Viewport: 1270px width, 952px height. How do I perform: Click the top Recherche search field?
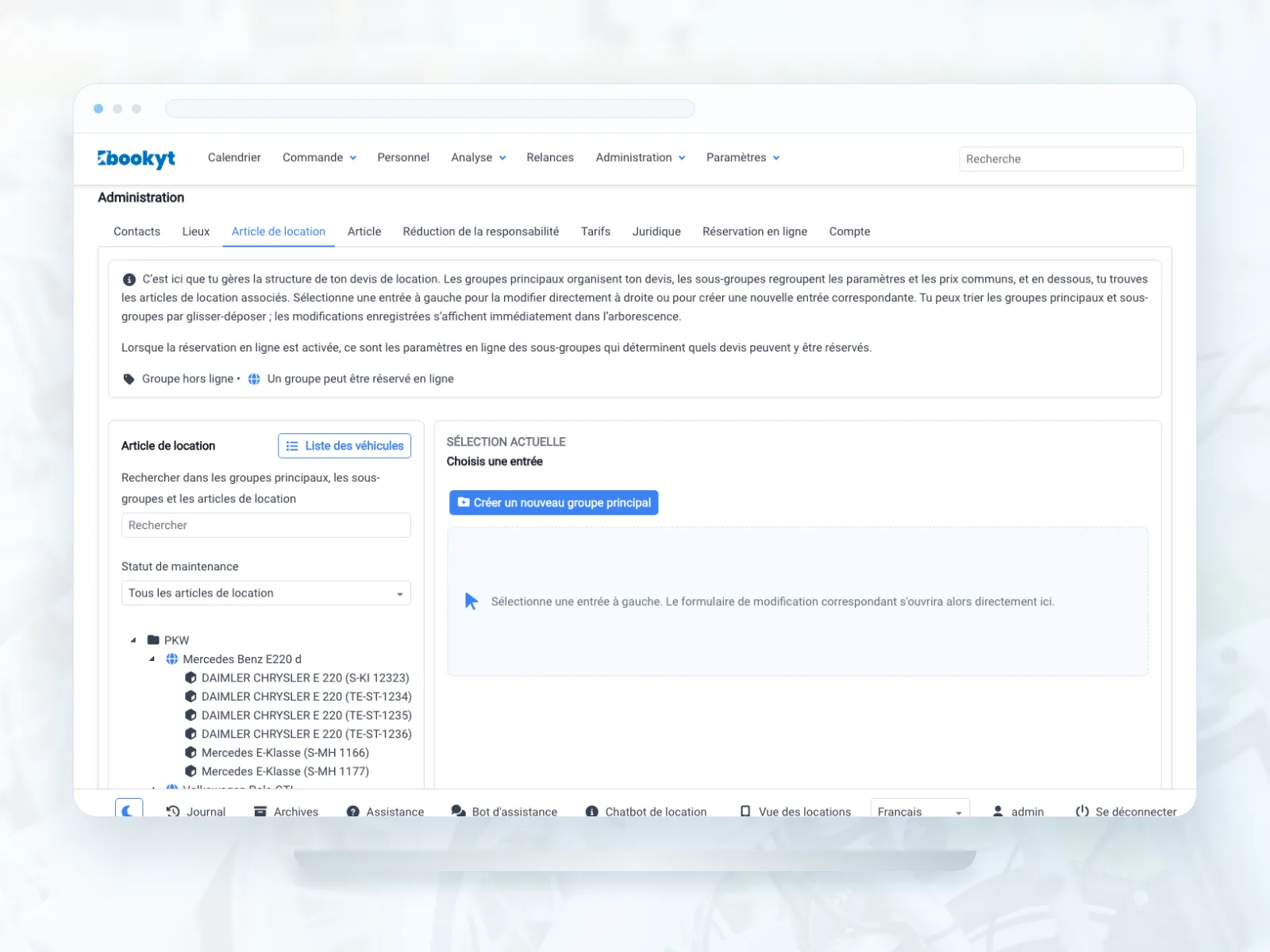coord(1071,159)
